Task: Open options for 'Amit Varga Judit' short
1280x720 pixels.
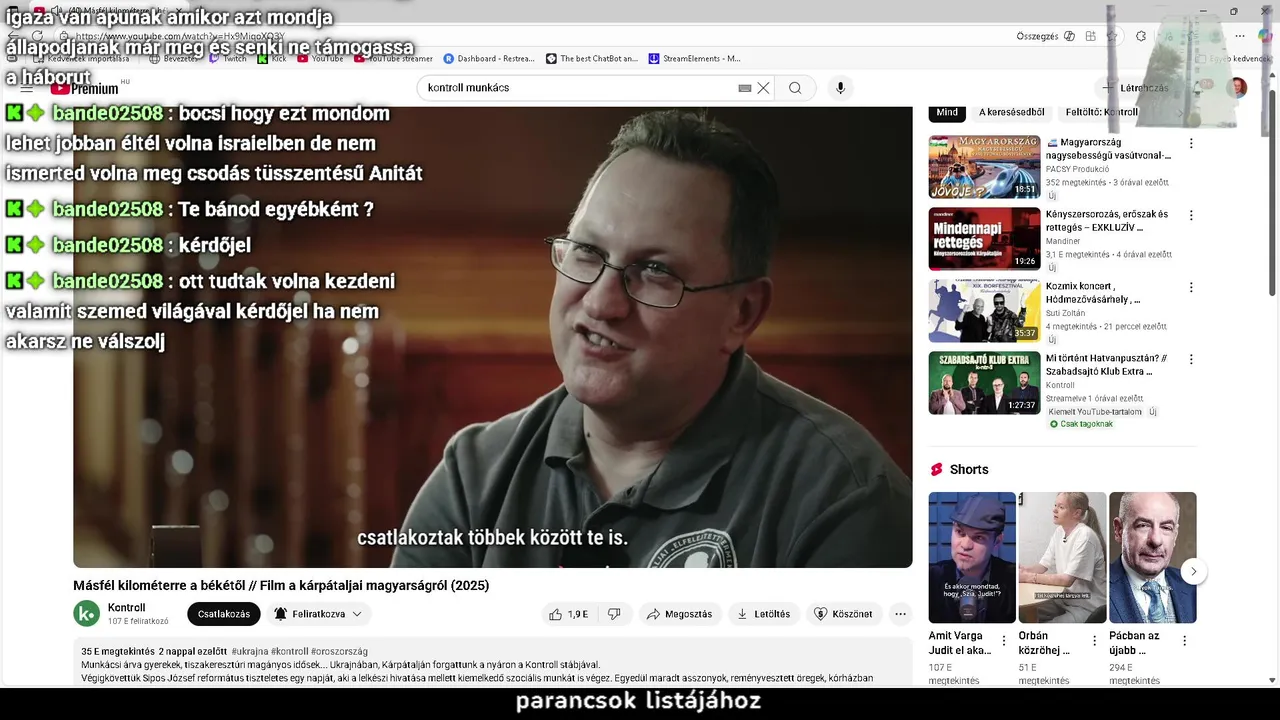Action: point(1004,641)
